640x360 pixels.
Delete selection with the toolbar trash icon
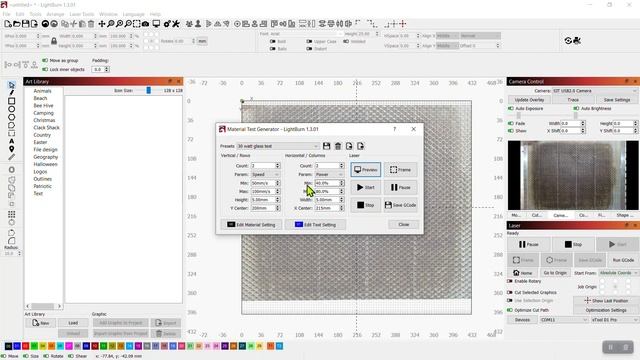[91, 24]
